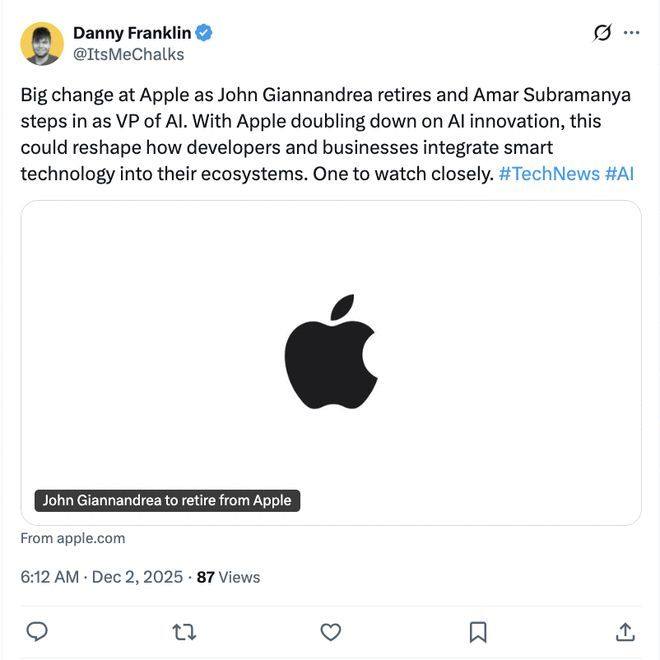This screenshot has width=660, height=660.
Task: Open the #AI hashtag
Action: (x=619, y=173)
